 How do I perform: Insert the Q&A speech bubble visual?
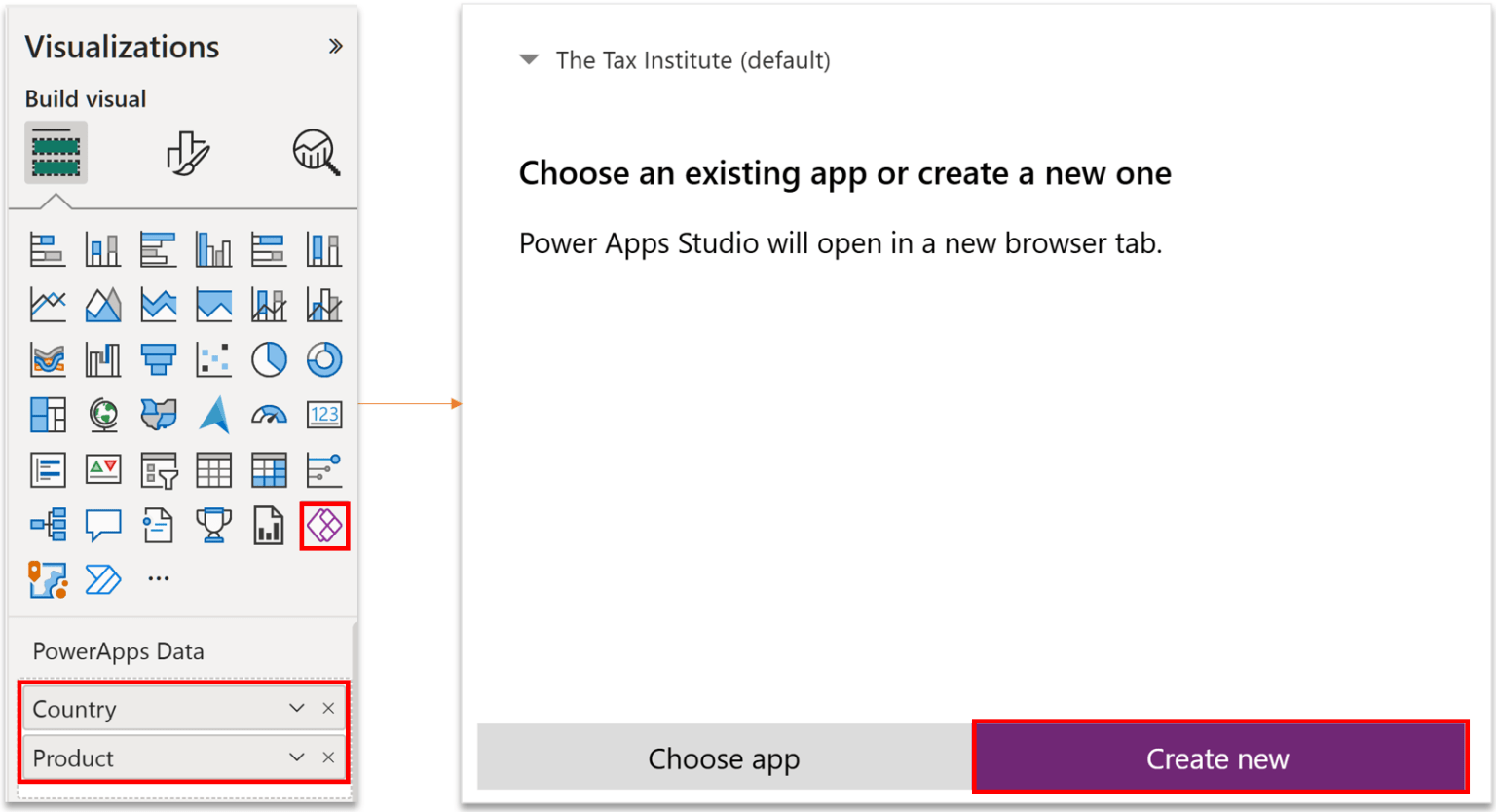click(x=103, y=526)
